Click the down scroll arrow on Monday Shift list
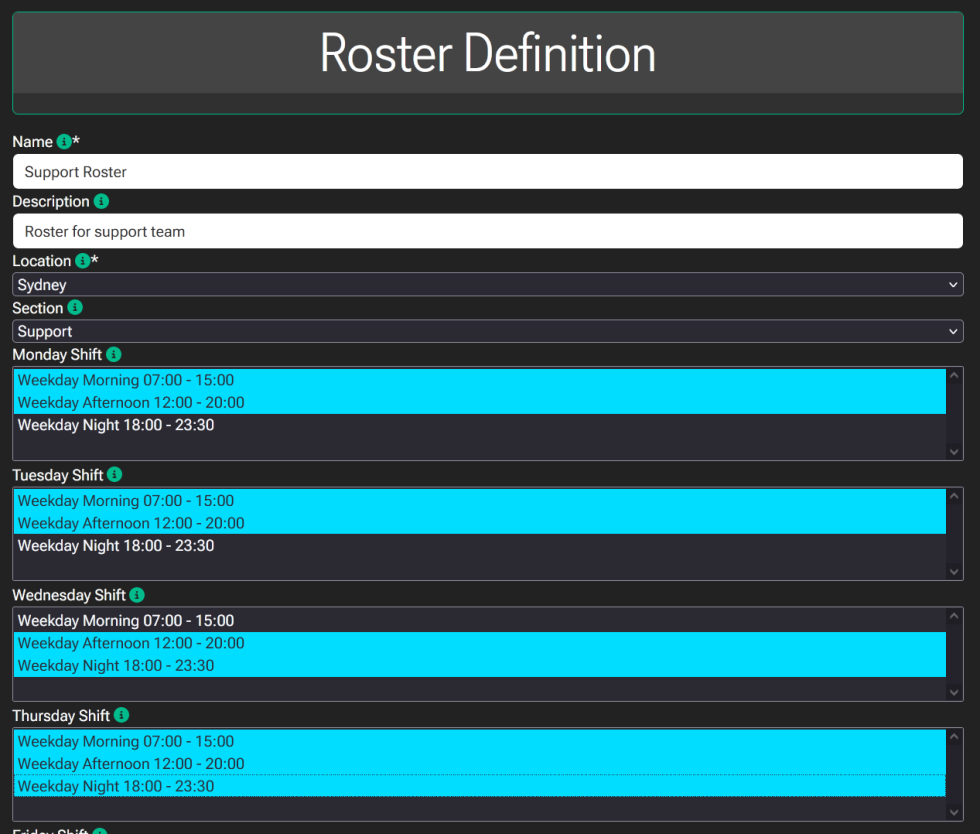The height and width of the screenshot is (834, 980). click(955, 450)
